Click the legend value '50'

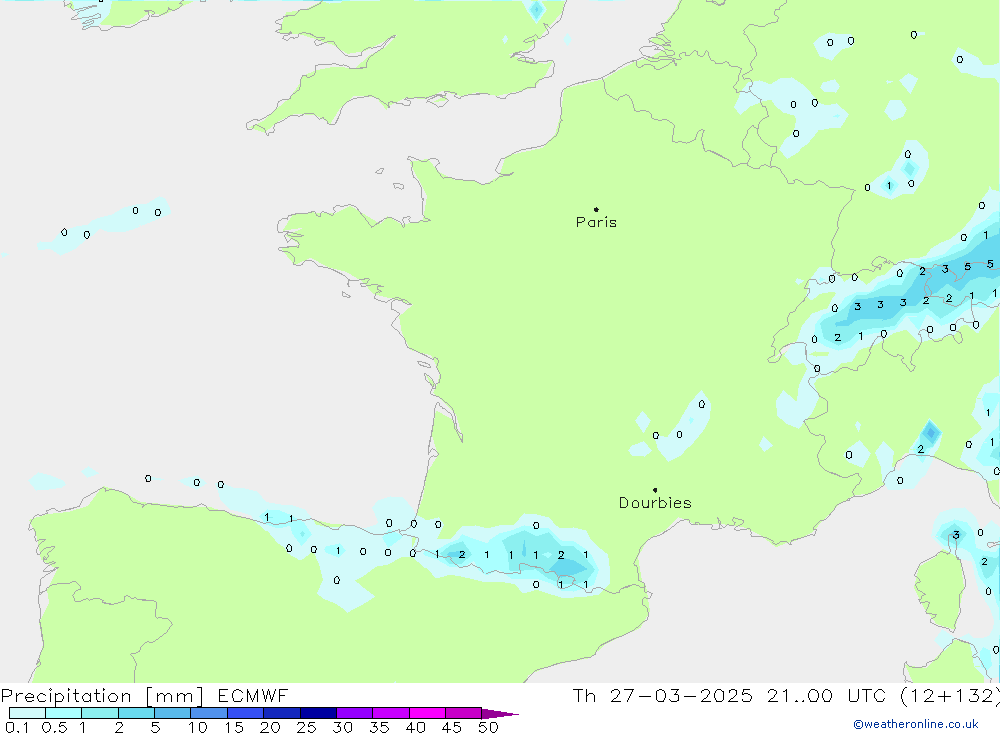(489, 727)
